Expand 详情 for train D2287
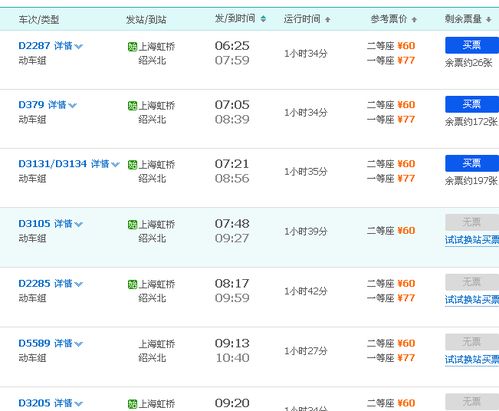Viewport: 499px width, 411px height. [68, 46]
